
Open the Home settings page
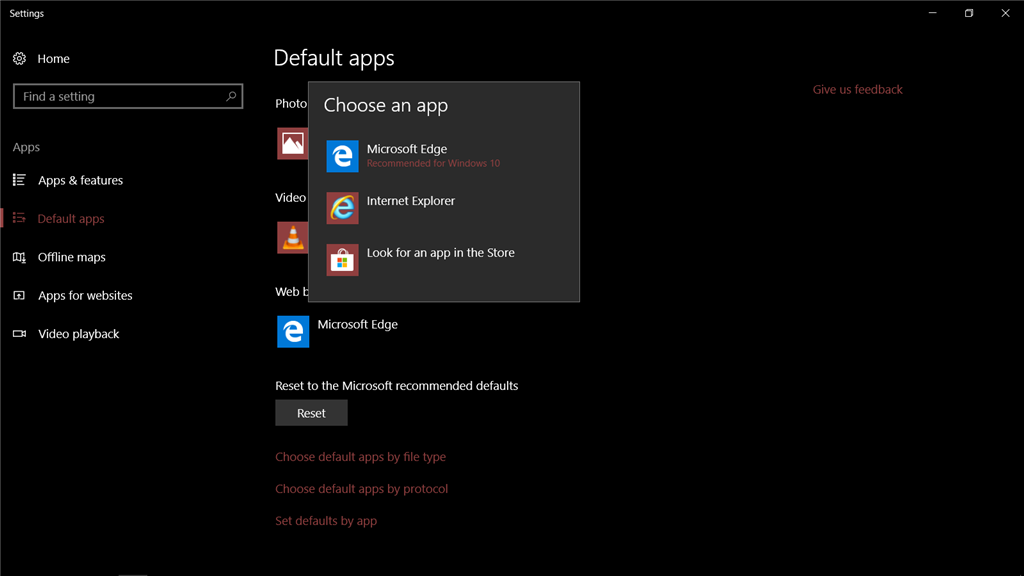click(54, 59)
